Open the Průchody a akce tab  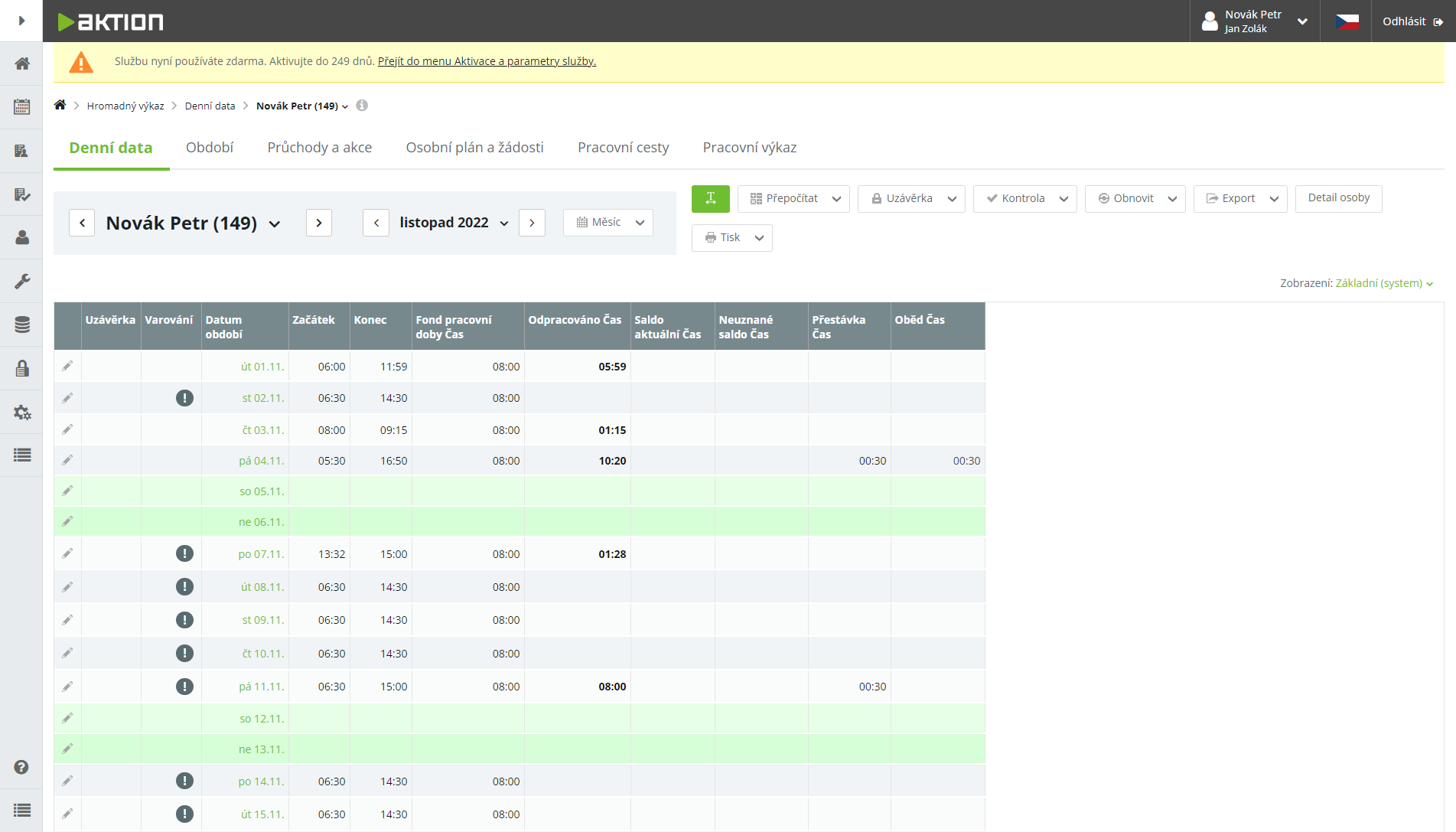tap(319, 148)
